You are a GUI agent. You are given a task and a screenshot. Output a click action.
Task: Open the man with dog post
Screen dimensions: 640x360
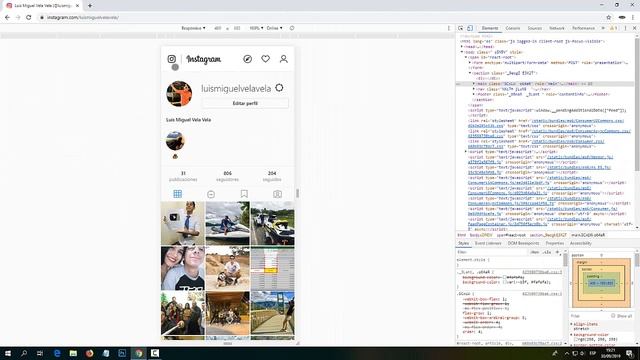point(228,268)
